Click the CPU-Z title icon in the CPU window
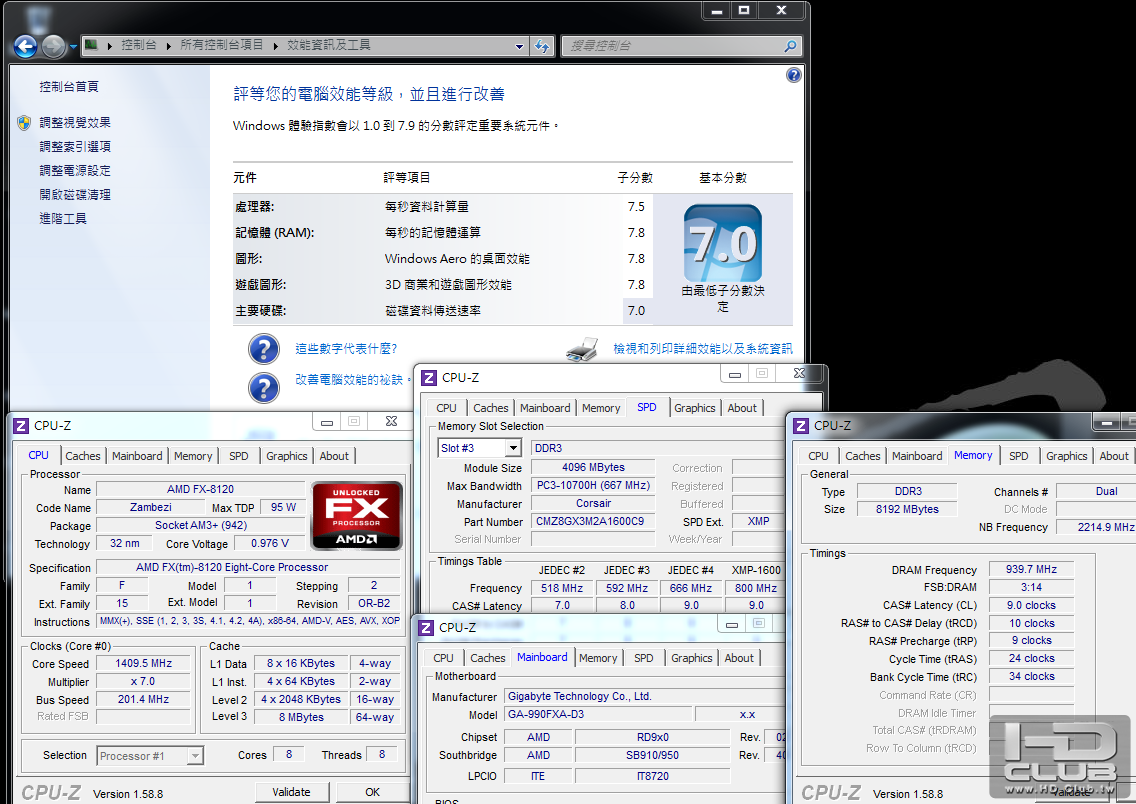The height and width of the screenshot is (804, 1136). click(x=21, y=426)
